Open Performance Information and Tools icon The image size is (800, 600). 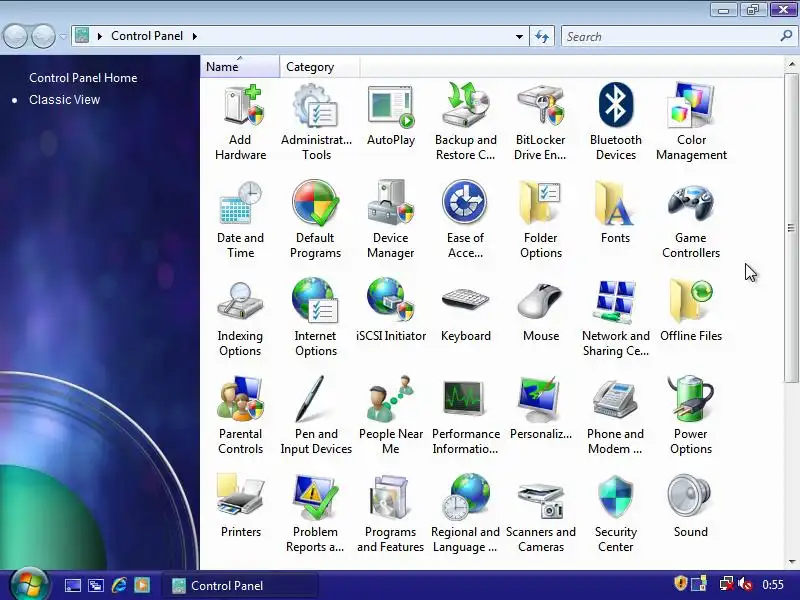point(465,416)
